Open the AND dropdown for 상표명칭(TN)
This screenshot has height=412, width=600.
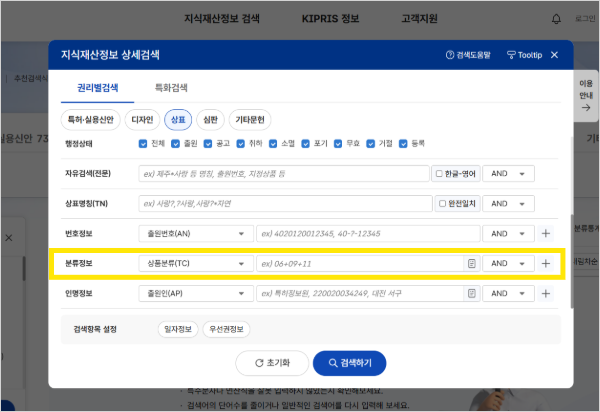tap(508, 204)
